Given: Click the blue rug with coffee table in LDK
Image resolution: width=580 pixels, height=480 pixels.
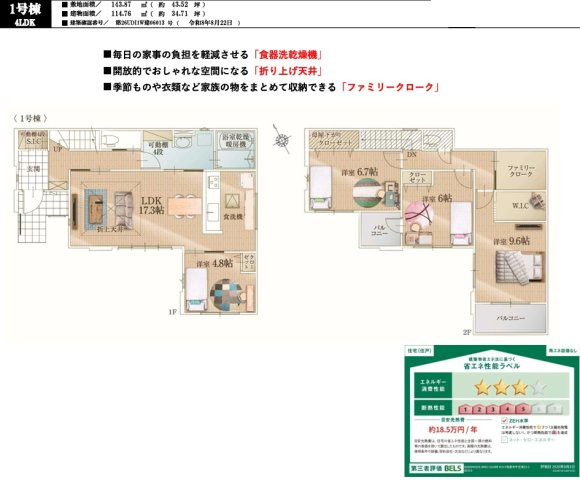Looking at the screenshot, I should click(96, 211).
